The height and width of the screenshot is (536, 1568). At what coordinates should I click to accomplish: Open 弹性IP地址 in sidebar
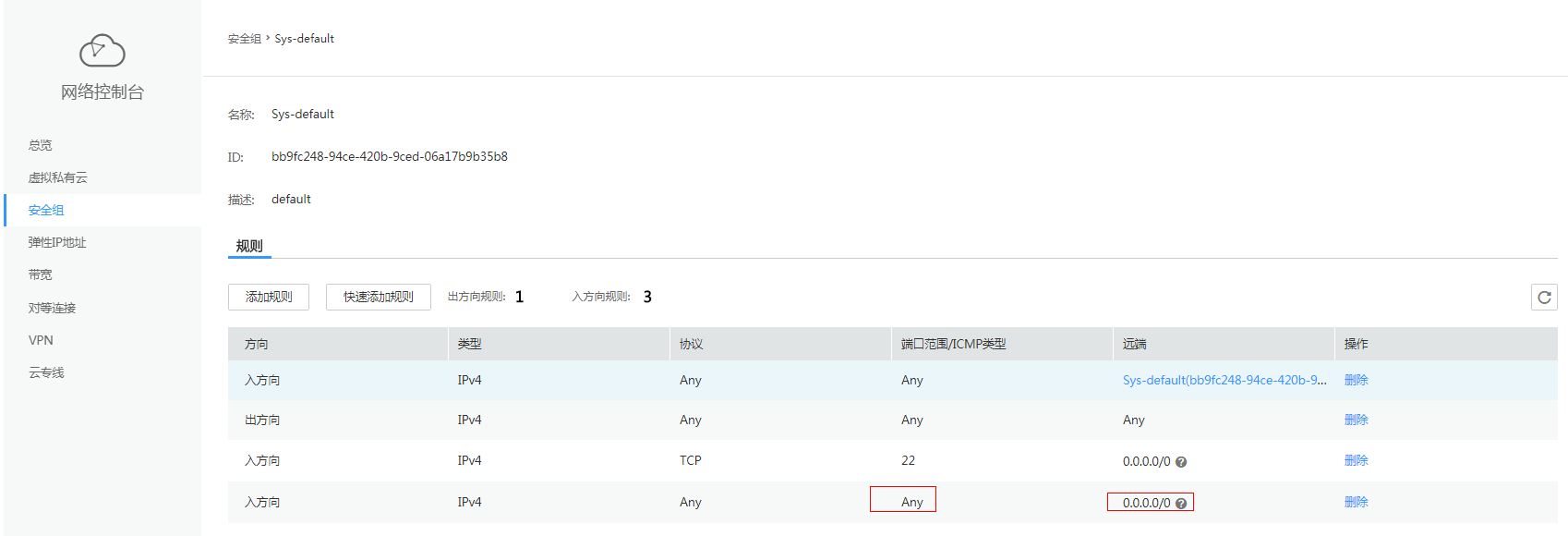coord(57,242)
